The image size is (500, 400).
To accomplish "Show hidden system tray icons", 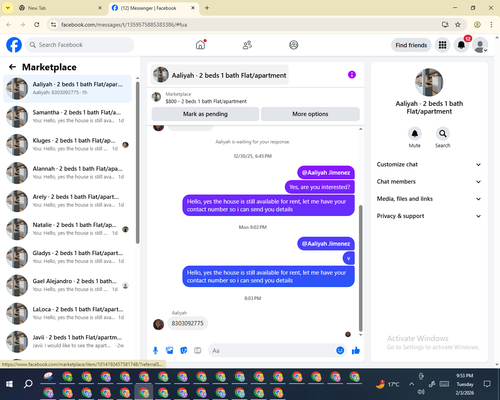I will click(x=412, y=384).
